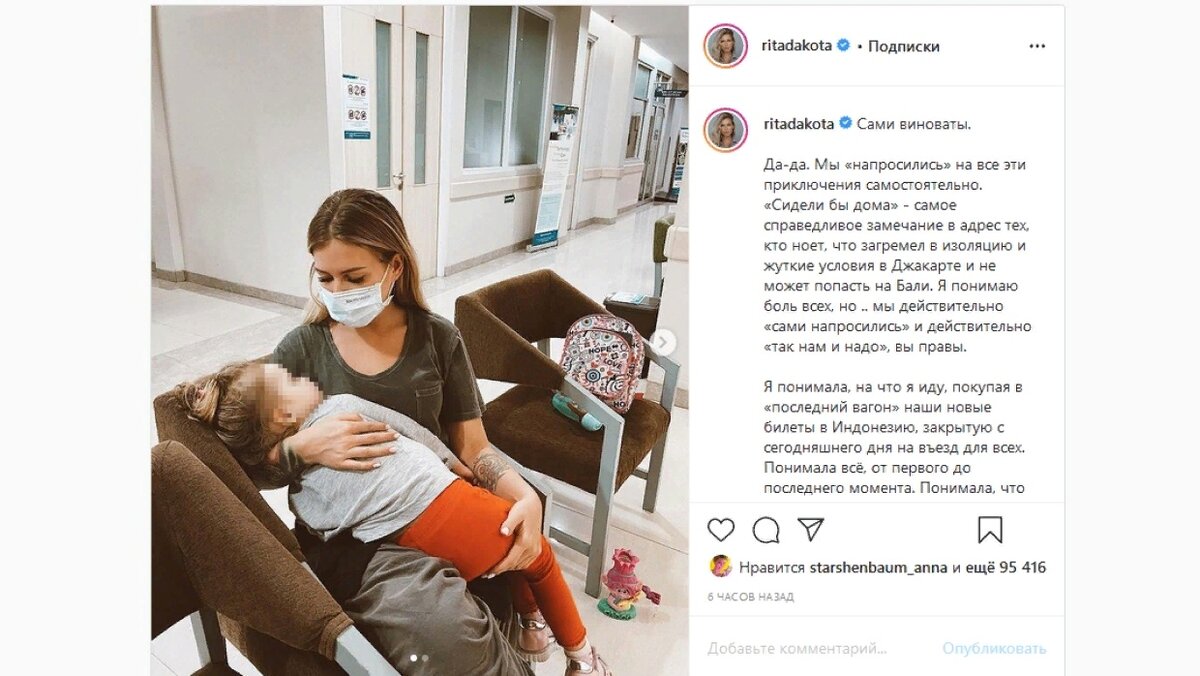Screen dimensions: 1200x676
Task: Open comments via speech bubble icon
Action: tap(766, 530)
